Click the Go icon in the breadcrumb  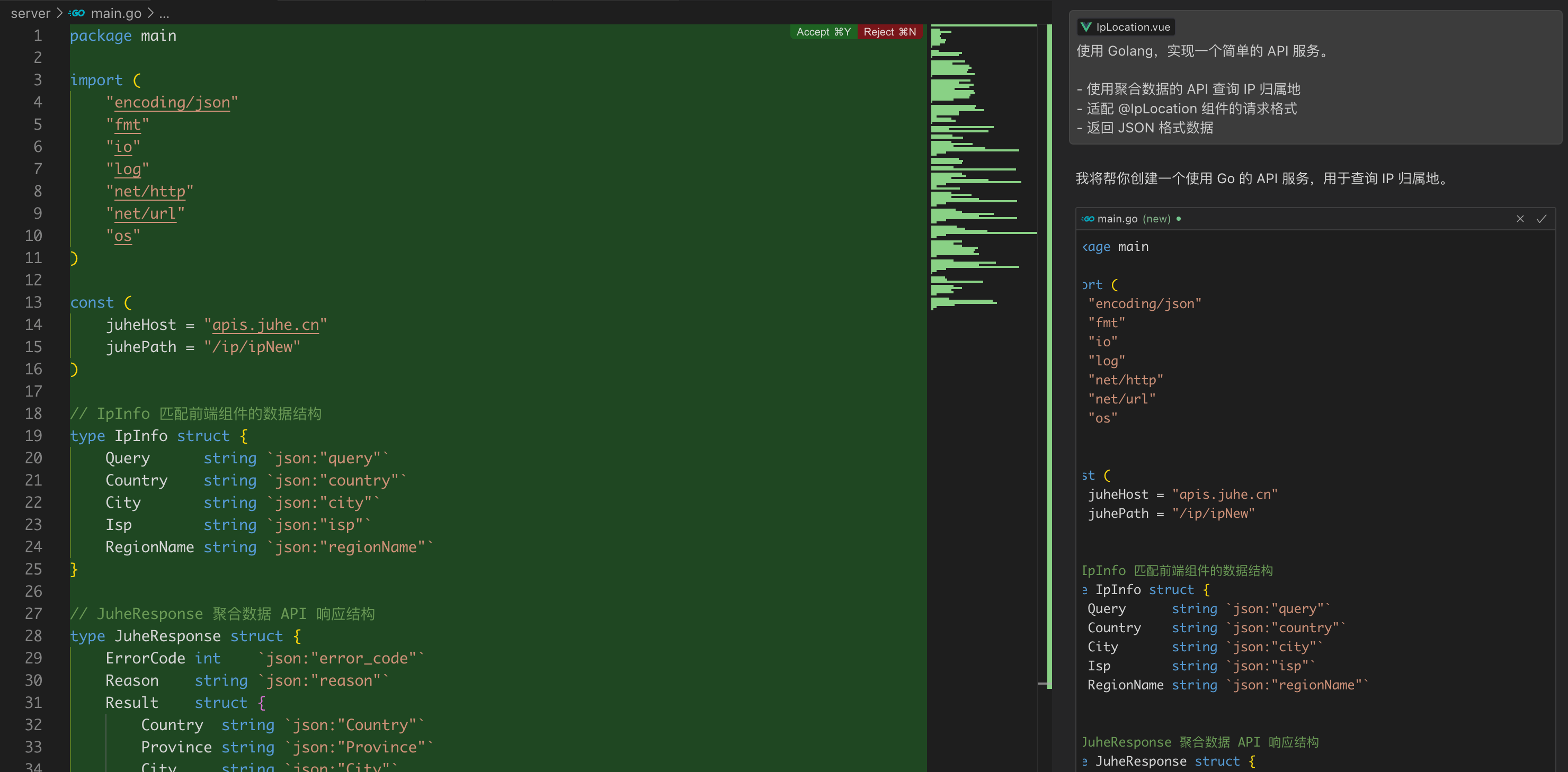(x=77, y=13)
